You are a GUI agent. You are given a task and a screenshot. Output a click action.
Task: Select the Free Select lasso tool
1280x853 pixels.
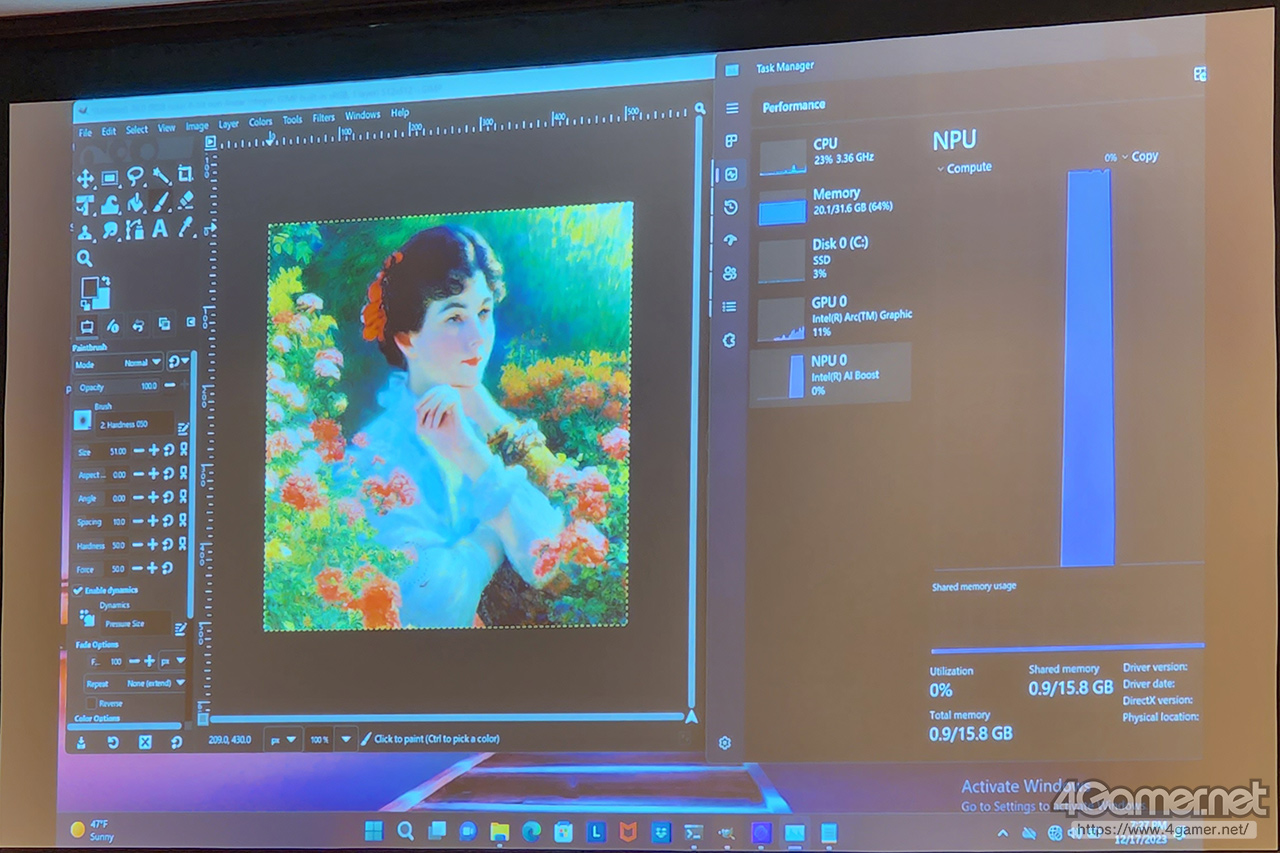[135, 177]
